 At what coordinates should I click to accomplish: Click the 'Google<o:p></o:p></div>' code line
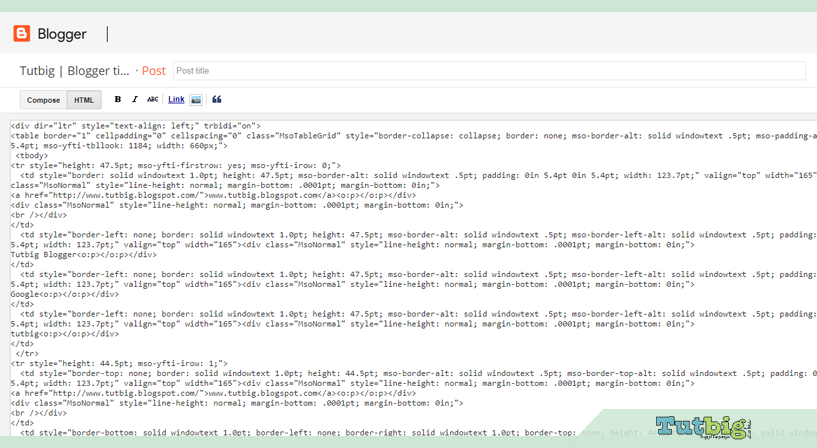pos(65,294)
